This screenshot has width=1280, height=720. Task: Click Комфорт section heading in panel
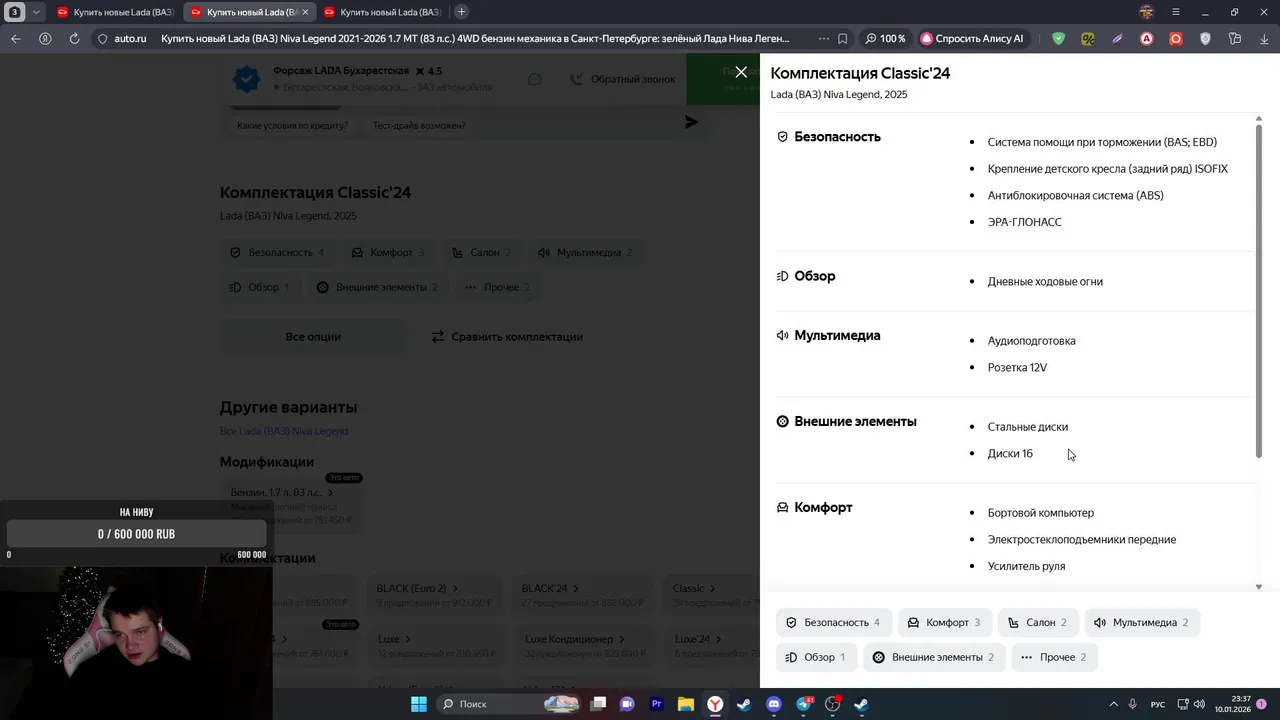pyautogui.click(x=823, y=508)
